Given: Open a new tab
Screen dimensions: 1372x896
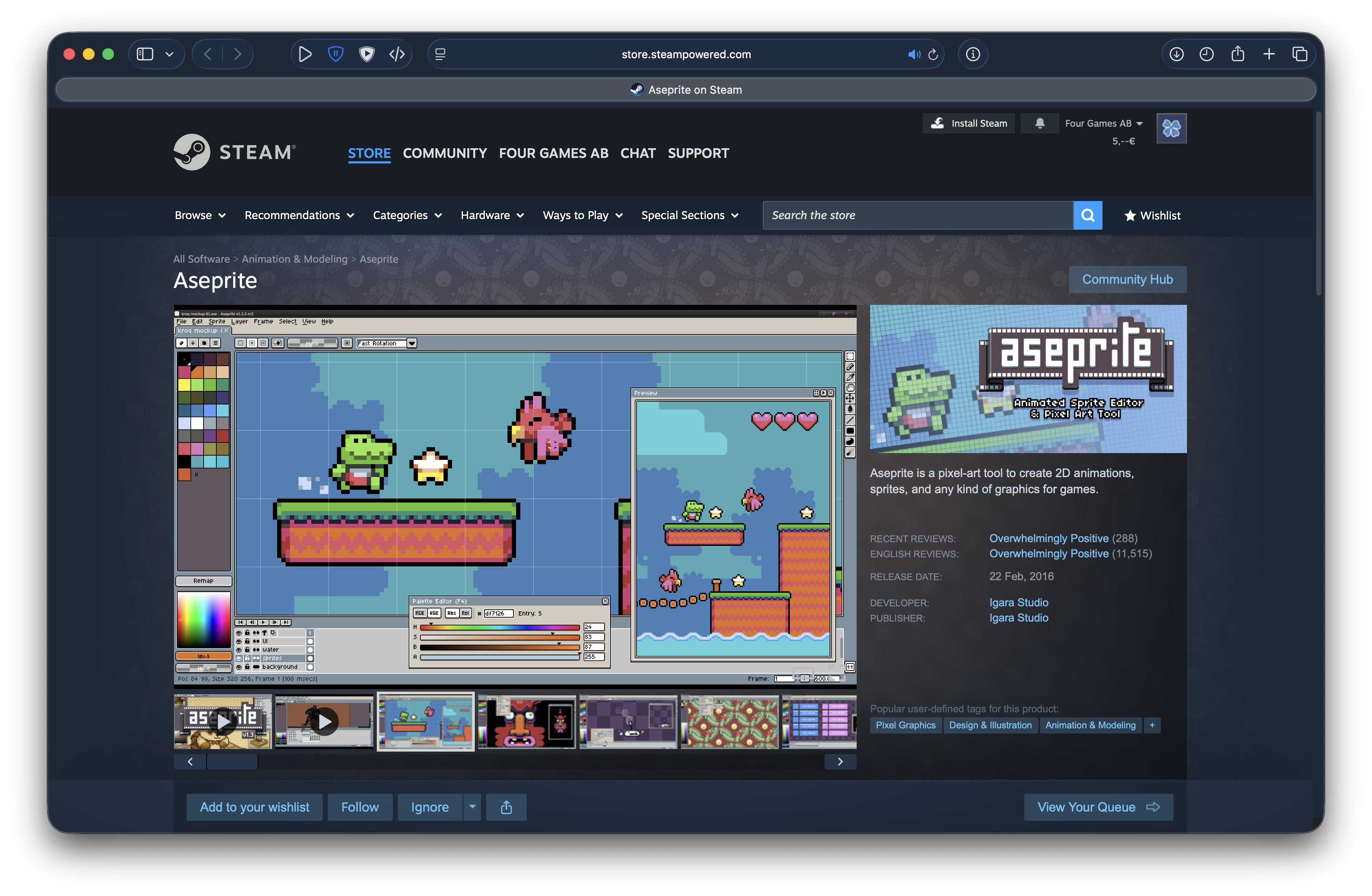Looking at the screenshot, I should click(1269, 54).
